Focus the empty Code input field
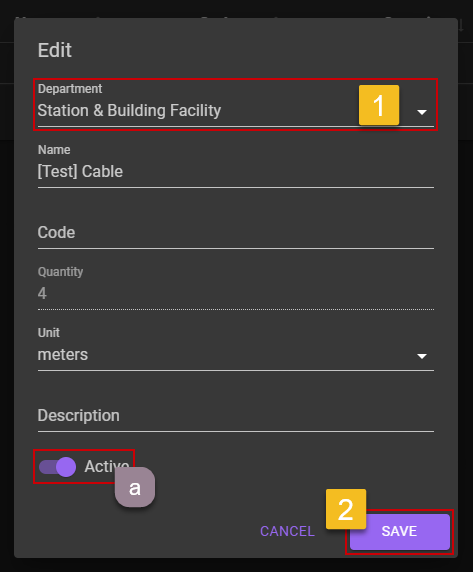Viewport: 473px width, 572px height. tap(236, 233)
